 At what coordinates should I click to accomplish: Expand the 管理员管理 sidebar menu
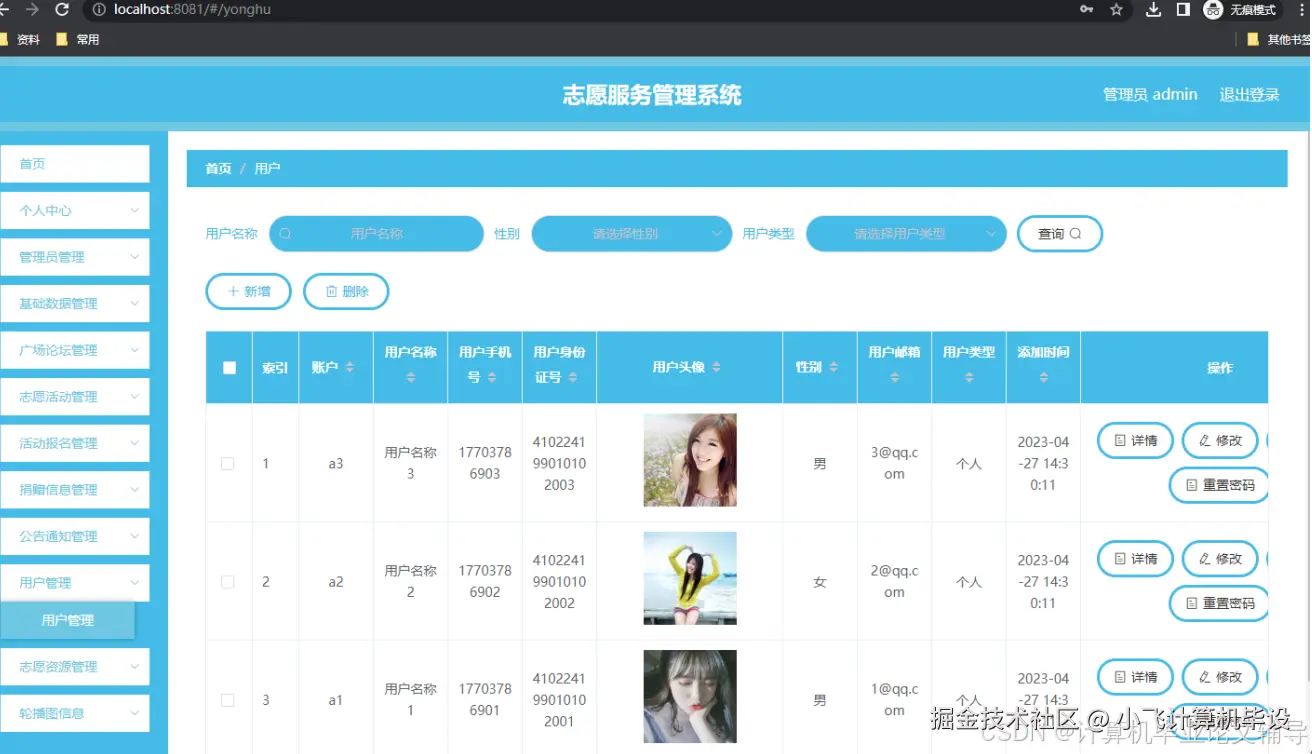(x=75, y=257)
